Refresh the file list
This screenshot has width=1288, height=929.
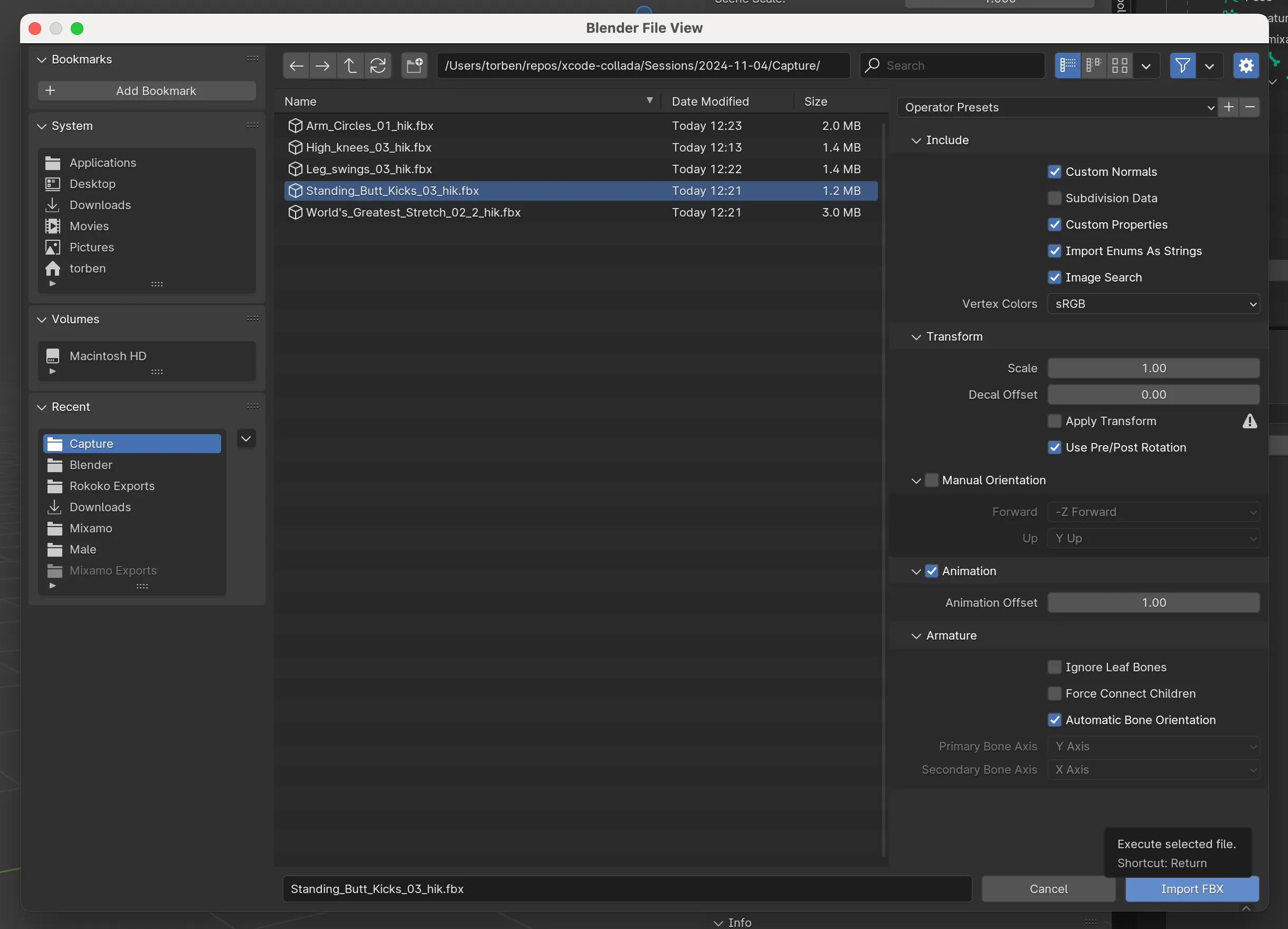coord(378,65)
